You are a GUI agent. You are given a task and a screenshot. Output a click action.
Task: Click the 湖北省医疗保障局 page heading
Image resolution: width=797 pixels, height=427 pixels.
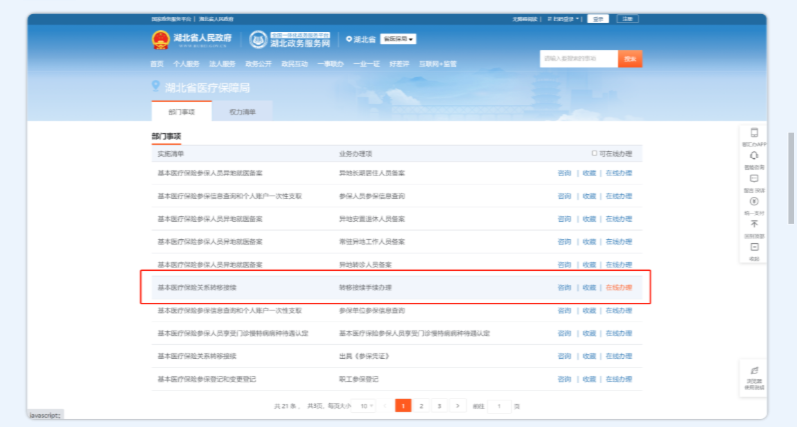pos(207,88)
